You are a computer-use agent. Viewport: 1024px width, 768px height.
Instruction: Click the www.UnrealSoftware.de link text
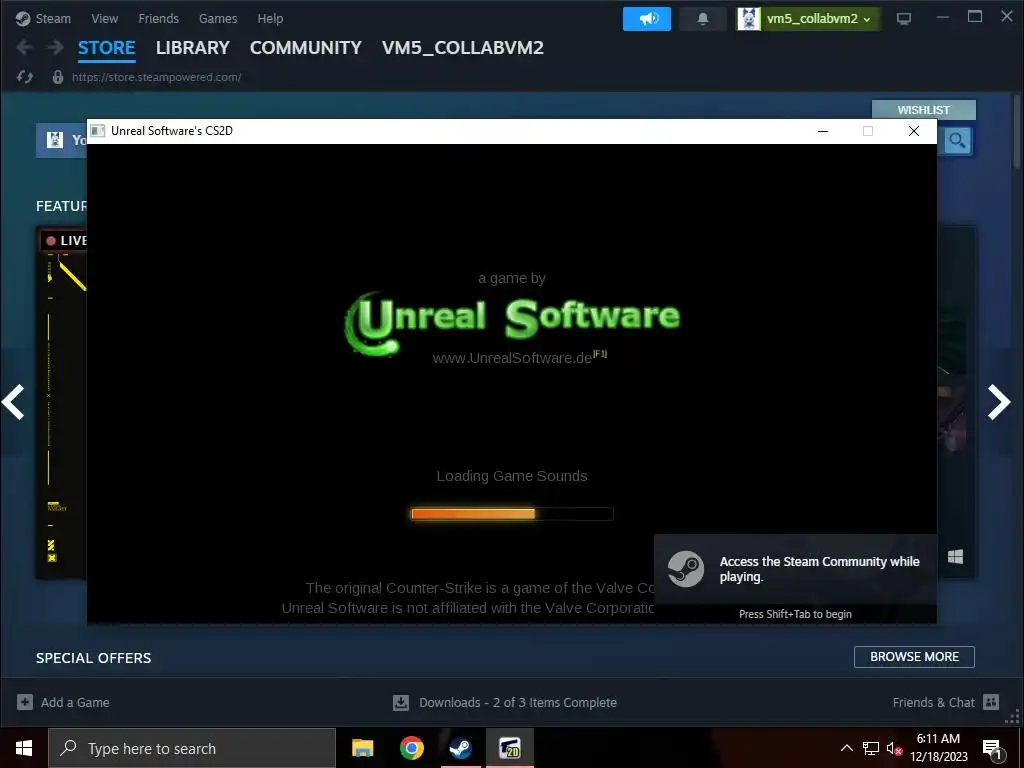[x=512, y=358]
